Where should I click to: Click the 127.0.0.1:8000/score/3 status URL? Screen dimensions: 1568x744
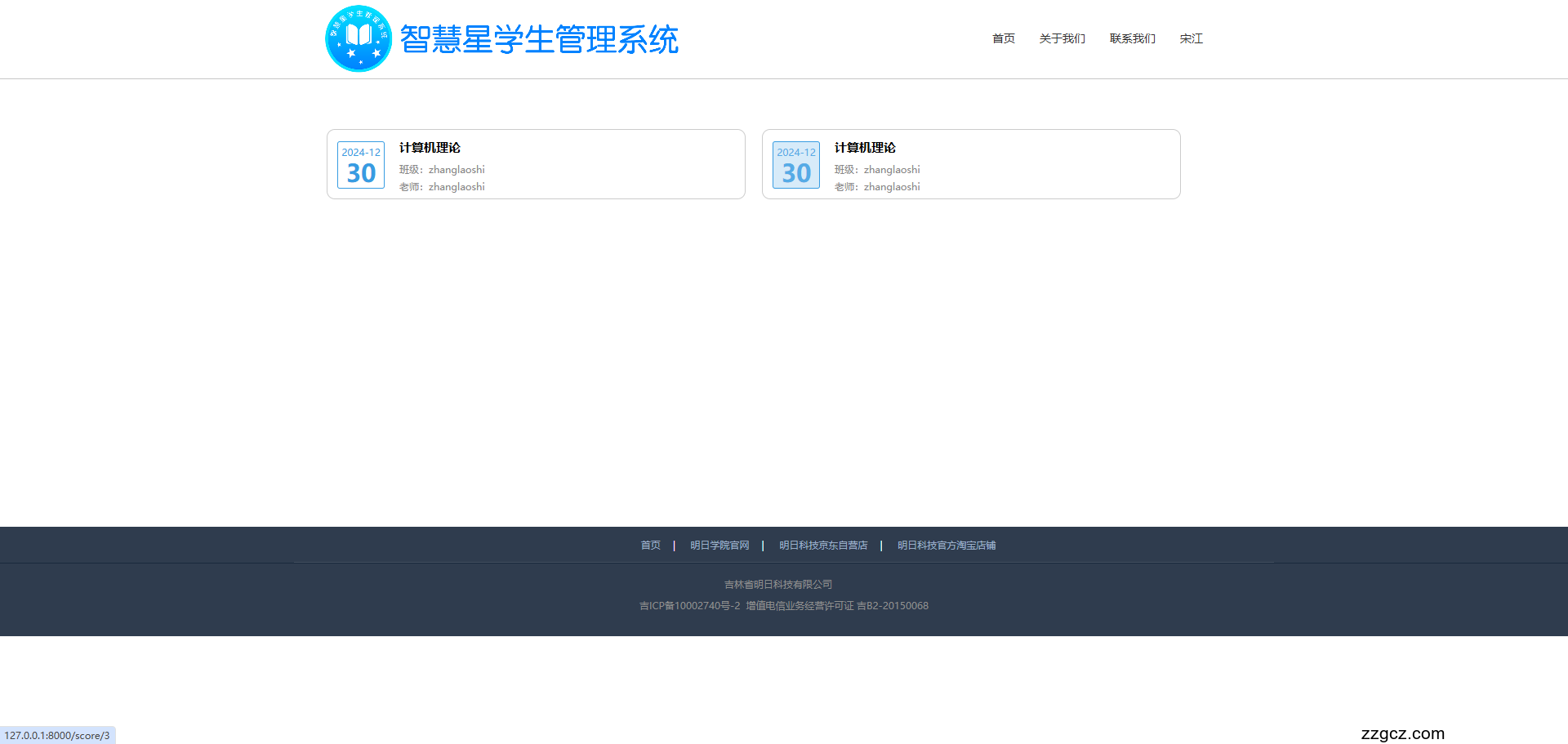(x=57, y=735)
